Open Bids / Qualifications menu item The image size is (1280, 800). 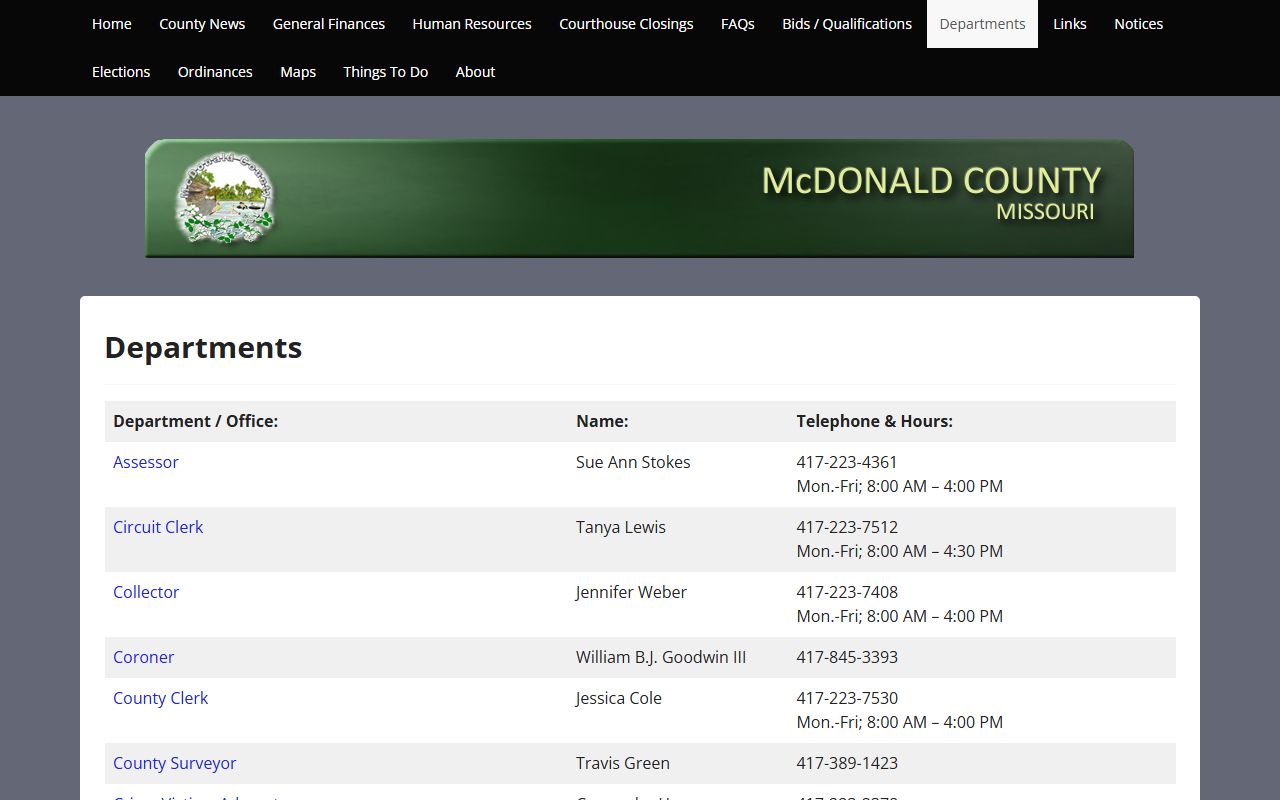(847, 24)
